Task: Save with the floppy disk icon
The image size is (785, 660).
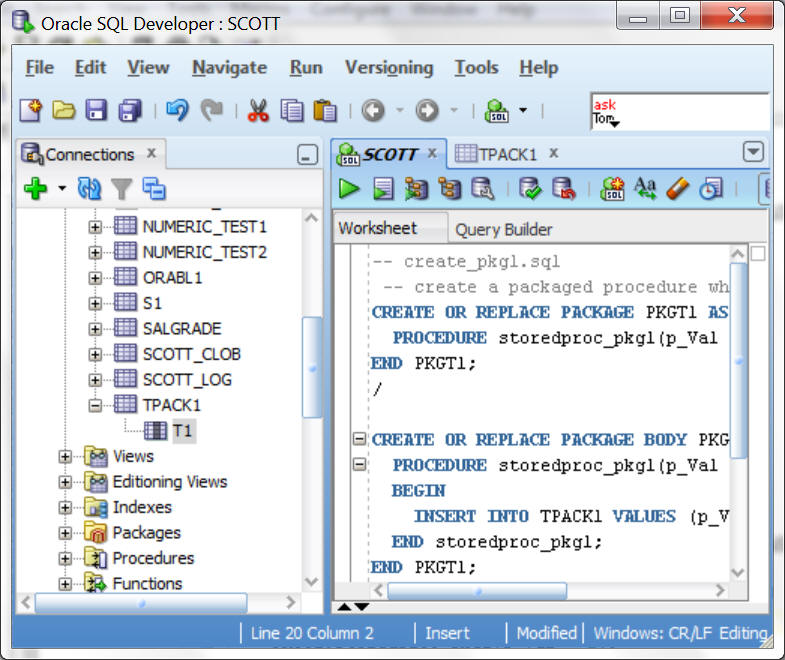Action: 96,110
